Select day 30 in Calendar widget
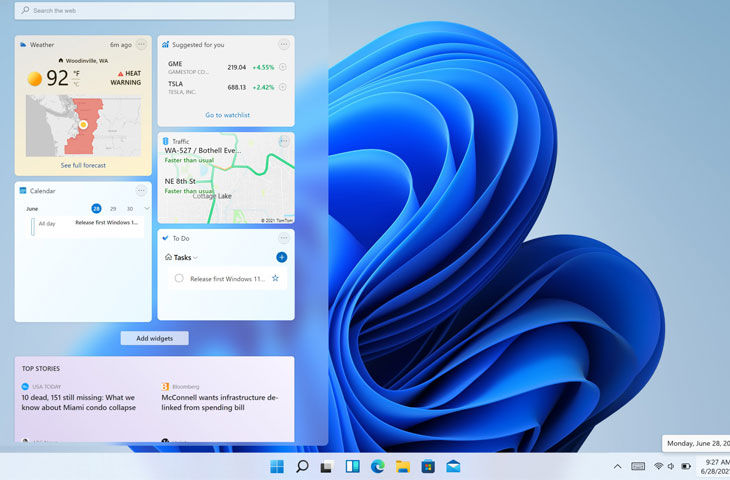This screenshot has height=480, width=730. tap(130, 208)
